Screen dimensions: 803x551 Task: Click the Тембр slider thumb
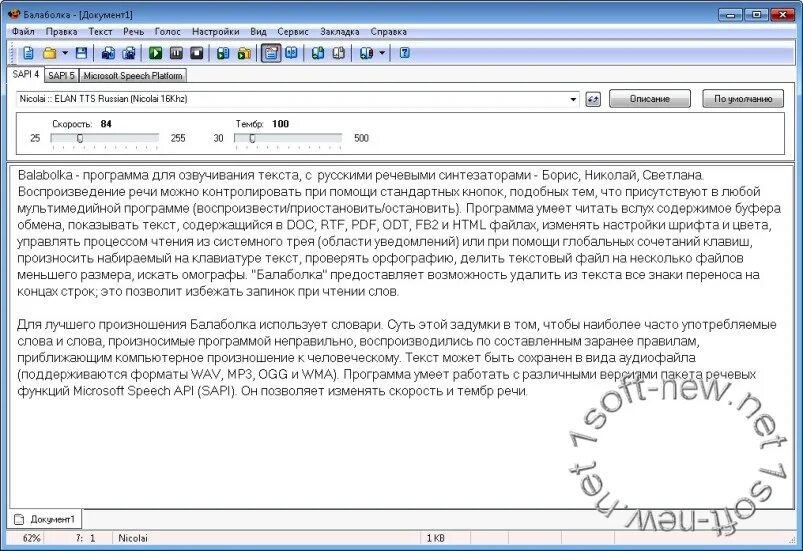(252, 138)
